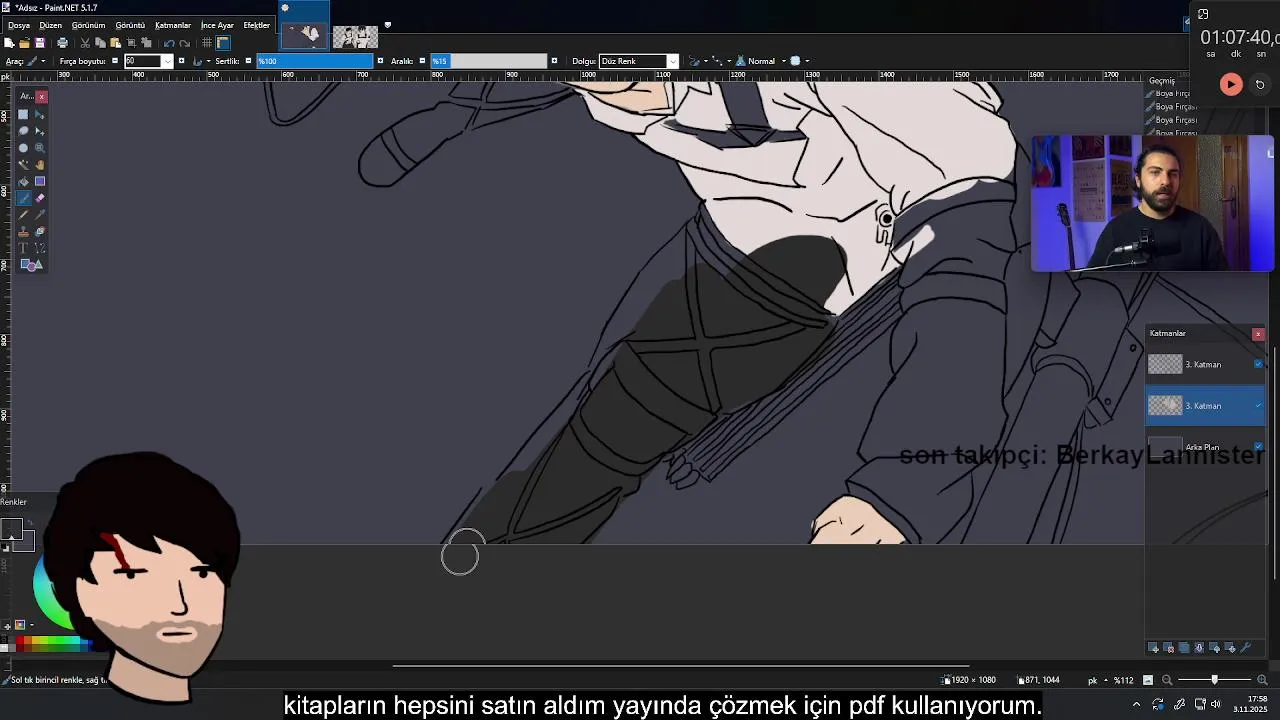Click the Fırça boyutu value field
This screenshot has width=1280, height=720.
[142, 61]
